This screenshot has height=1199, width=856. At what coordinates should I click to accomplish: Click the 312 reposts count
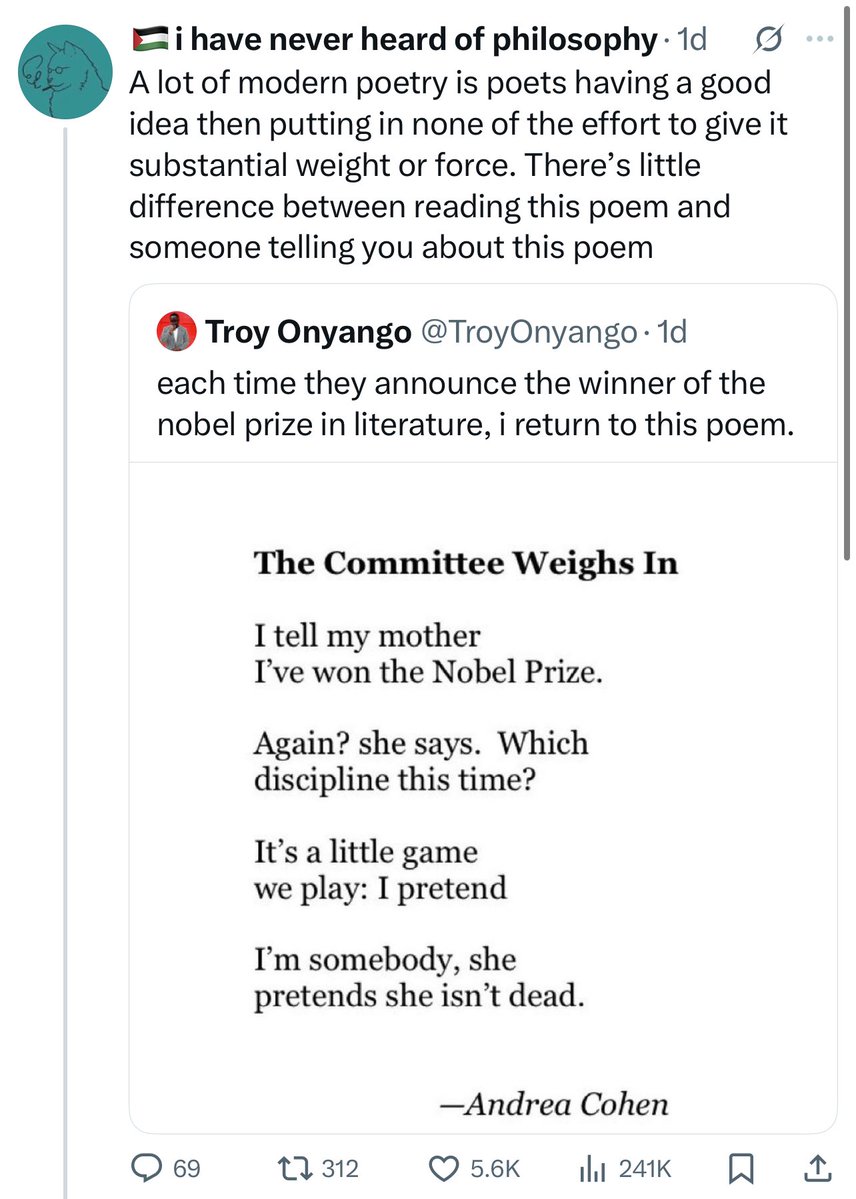pyautogui.click(x=340, y=1168)
